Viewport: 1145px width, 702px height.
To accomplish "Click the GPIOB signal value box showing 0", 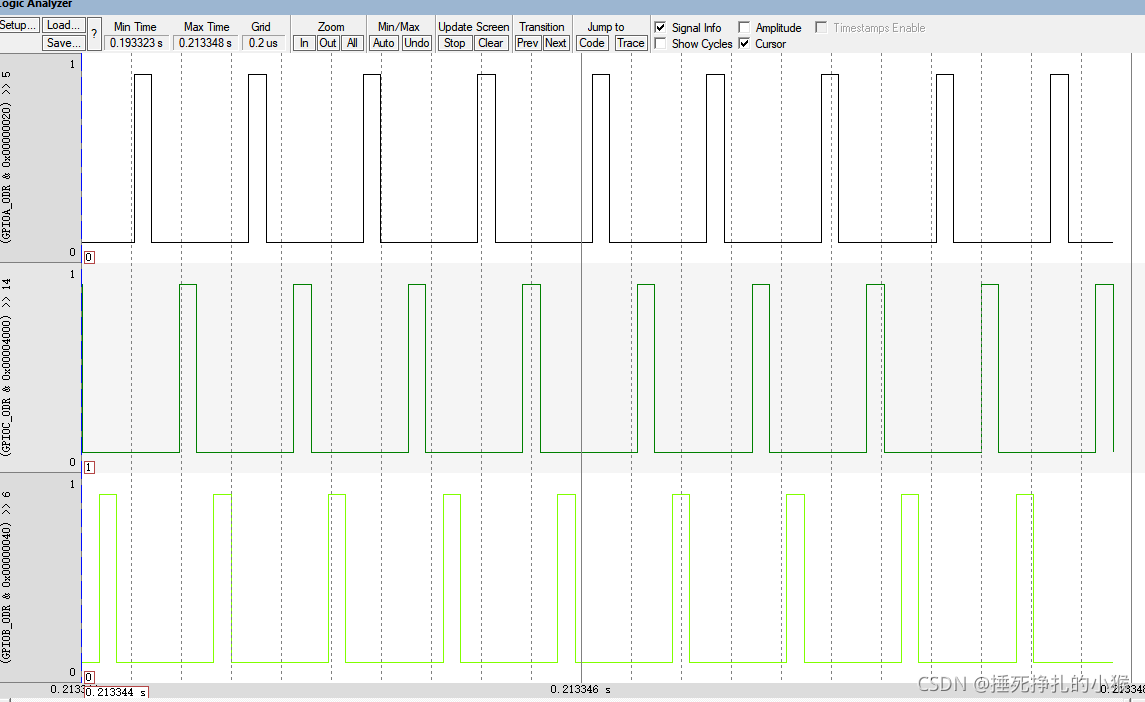I will tap(89, 677).
